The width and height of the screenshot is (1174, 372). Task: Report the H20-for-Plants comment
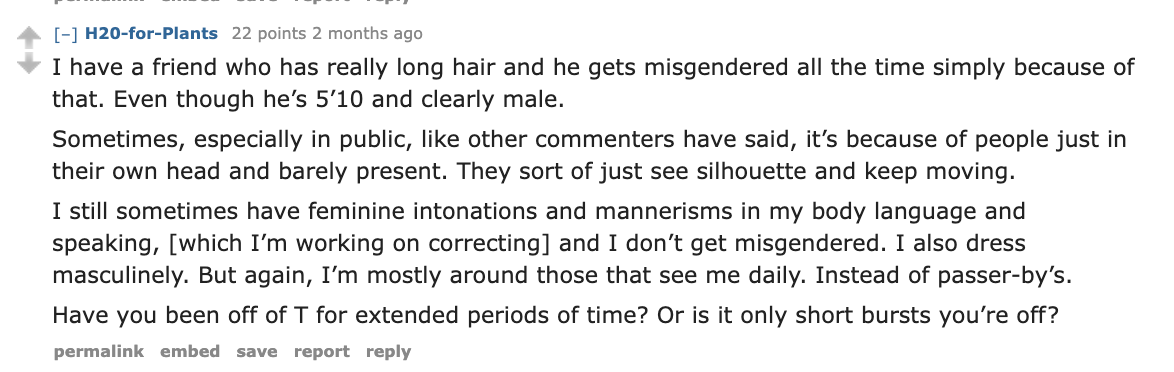[321, 351]
